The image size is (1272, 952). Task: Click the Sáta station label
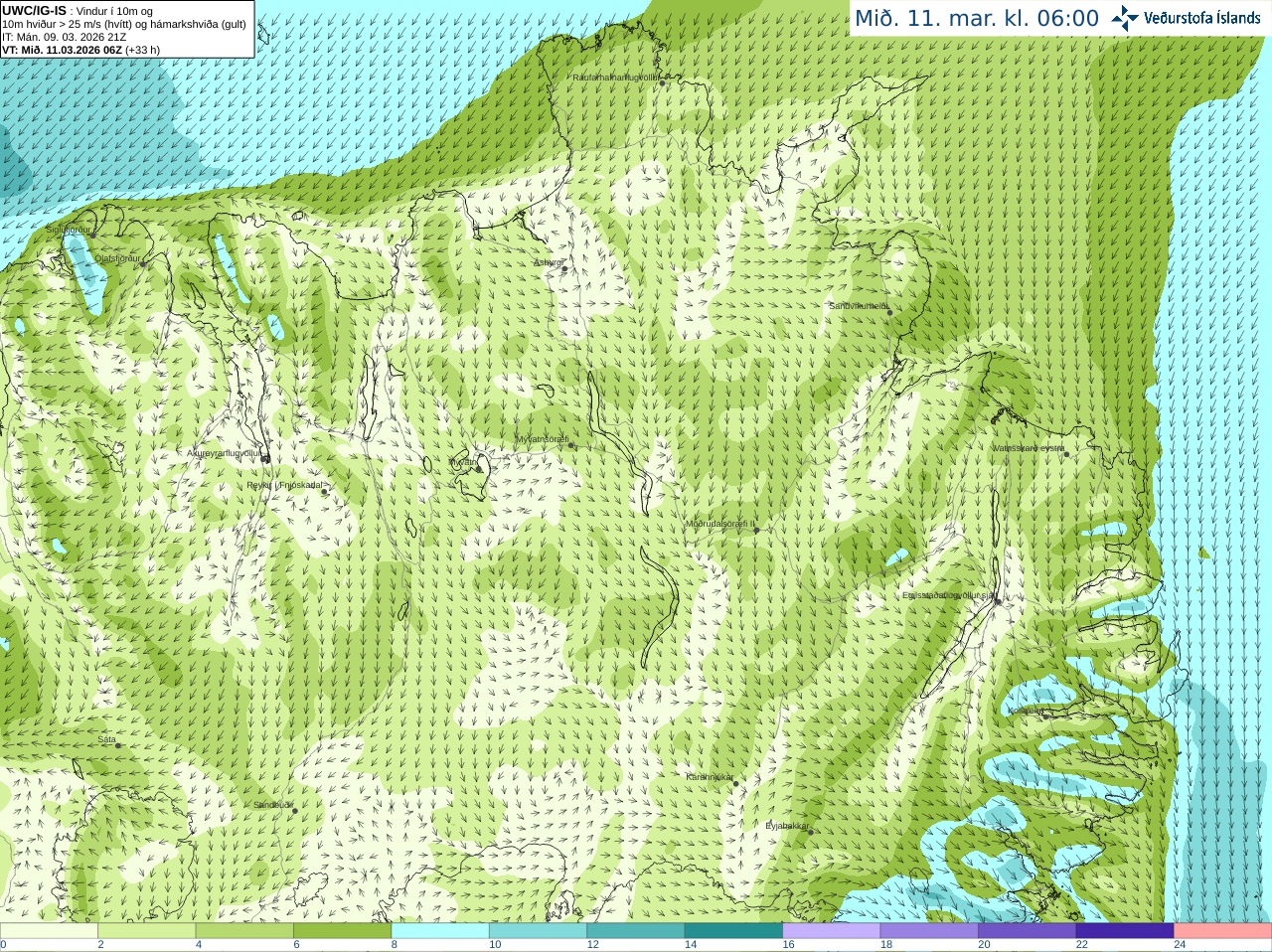click(x=107, y=739)
